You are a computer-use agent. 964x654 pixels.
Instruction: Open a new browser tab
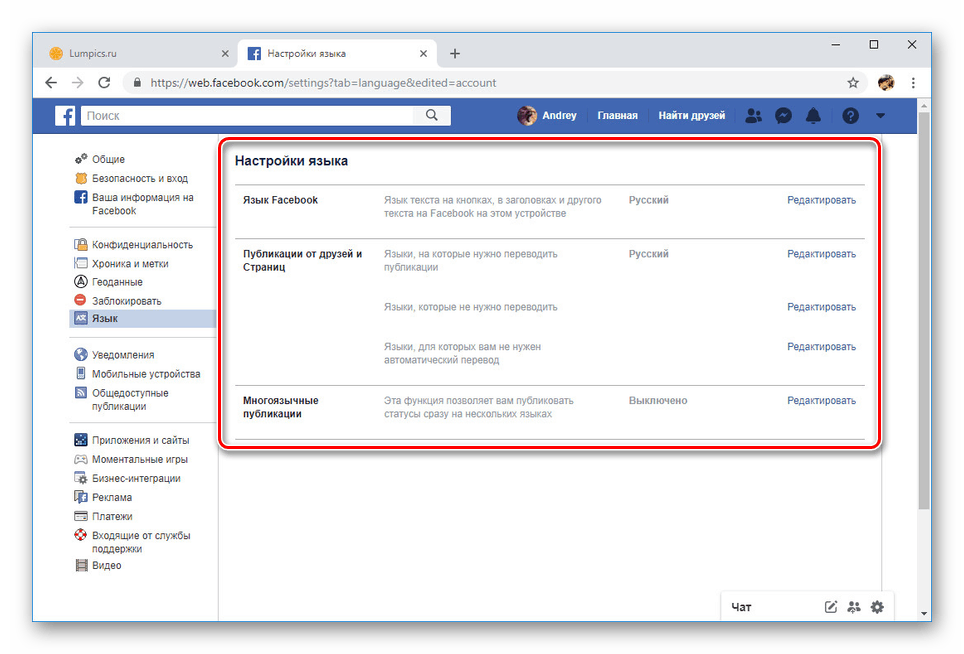tap(455, 53)
